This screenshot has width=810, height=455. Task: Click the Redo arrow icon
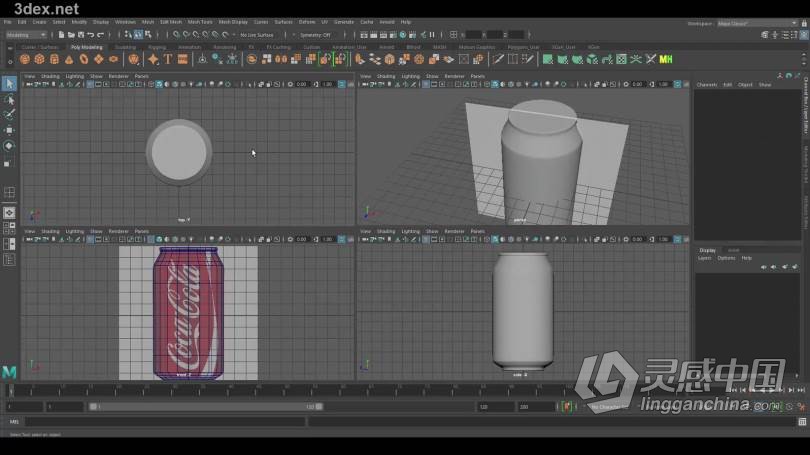pos(101,35)
